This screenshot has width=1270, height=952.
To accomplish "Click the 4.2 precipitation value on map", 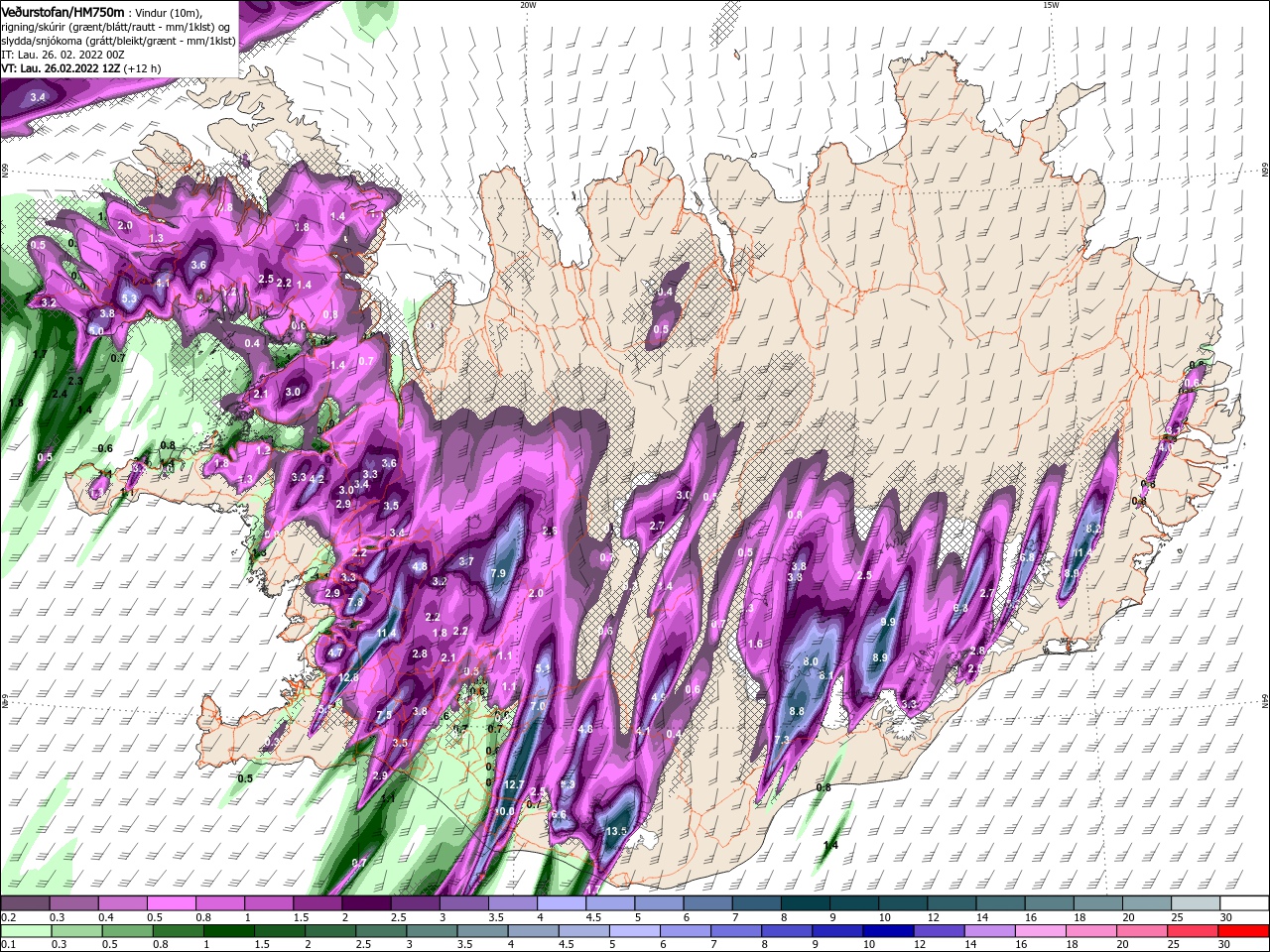I will click(x=317, y=478).
